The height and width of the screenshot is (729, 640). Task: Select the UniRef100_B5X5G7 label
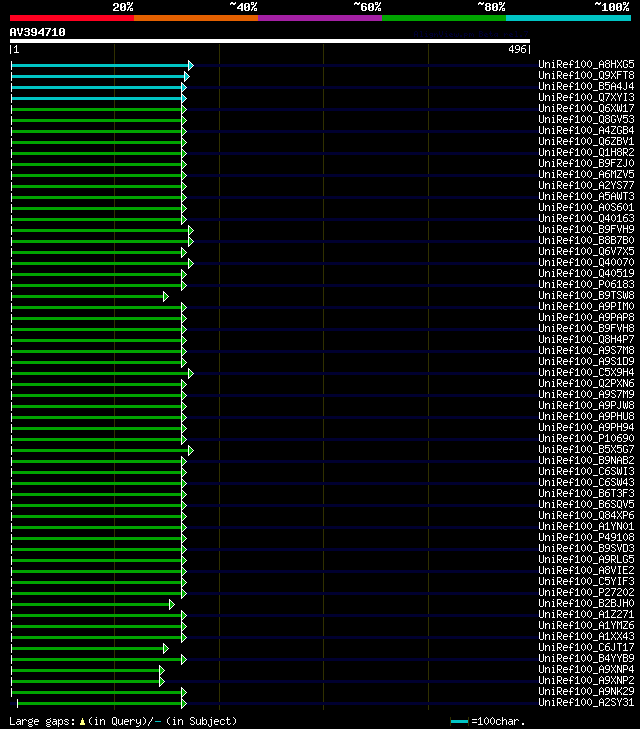click(x=586, y=450)
